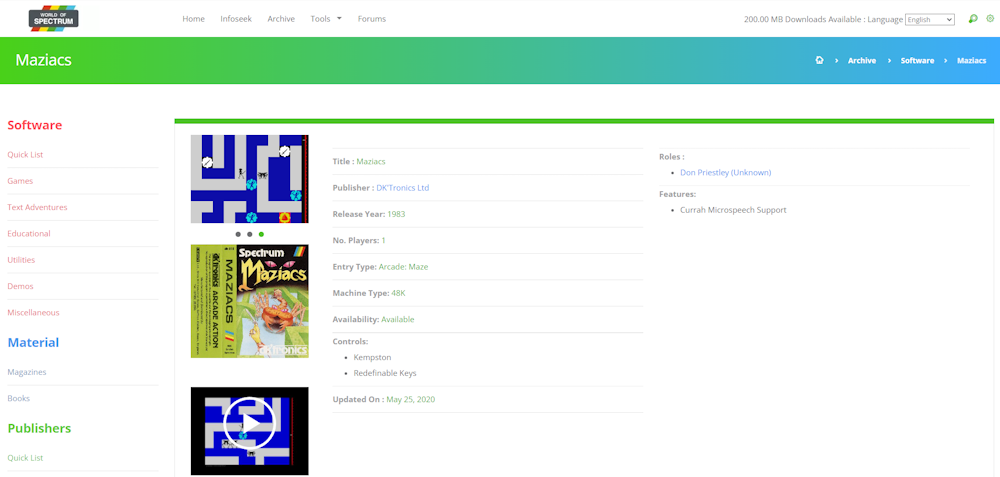This screenshot has height=477, width=1000.
Task: Click the green search magnifier icon
Action: pyautogui.click(x=973, y=19)
